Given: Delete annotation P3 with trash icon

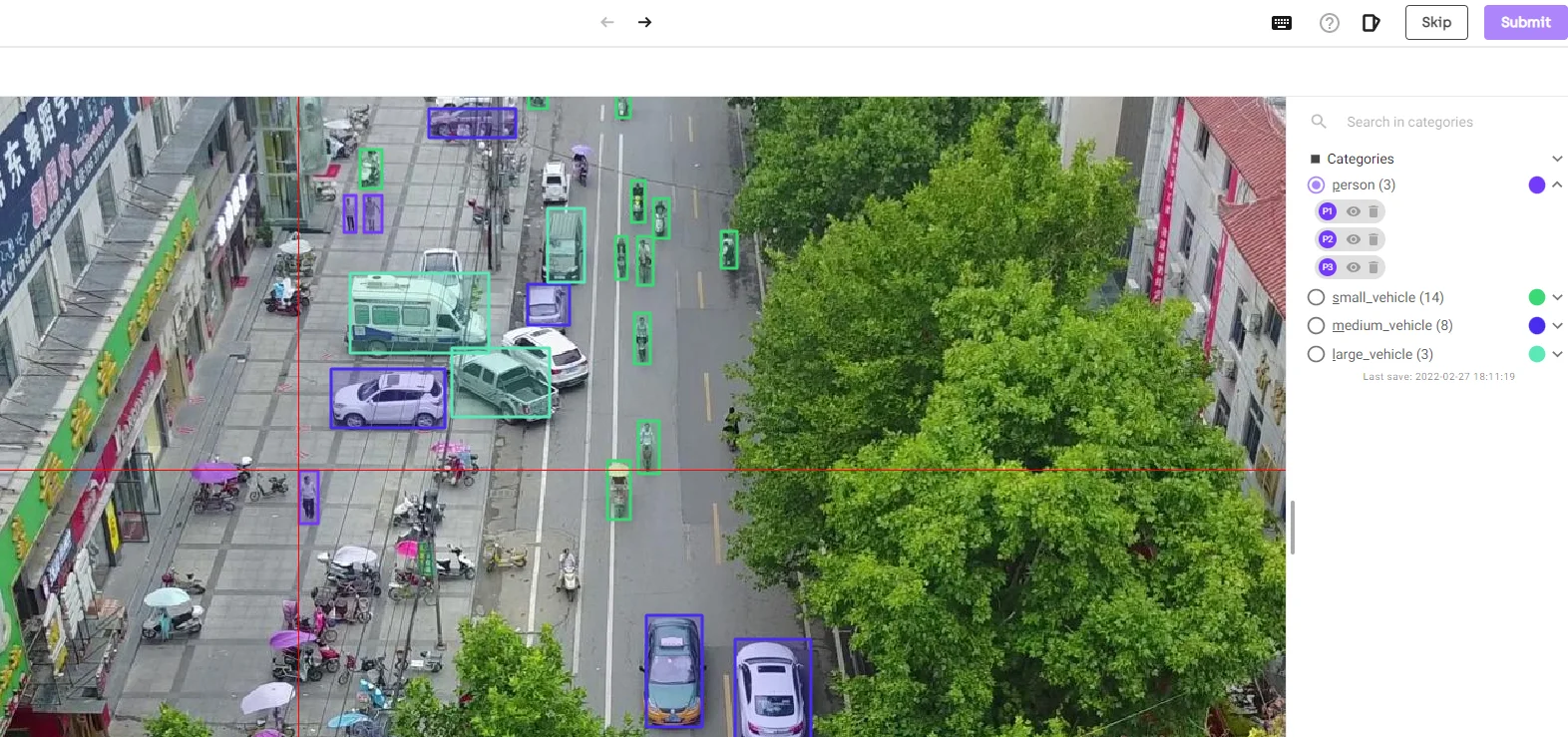Looking at the screenshot, I should pos(1373,267).
